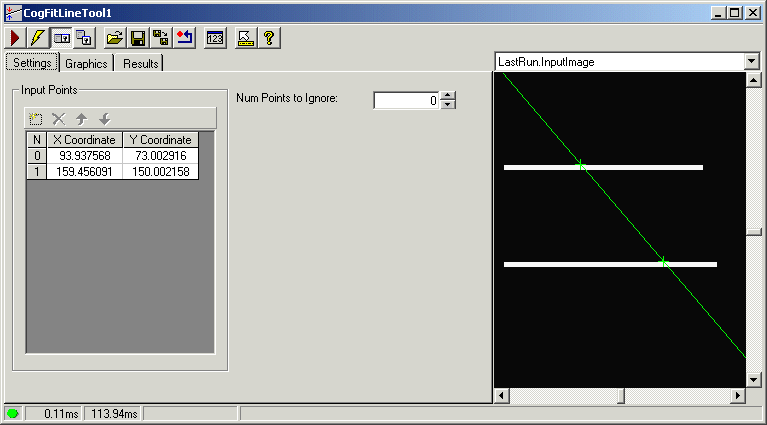The image size is (767, 425).
Task: Toggle the lightning bolt electric mode button
Action: [x=38, y=38]
